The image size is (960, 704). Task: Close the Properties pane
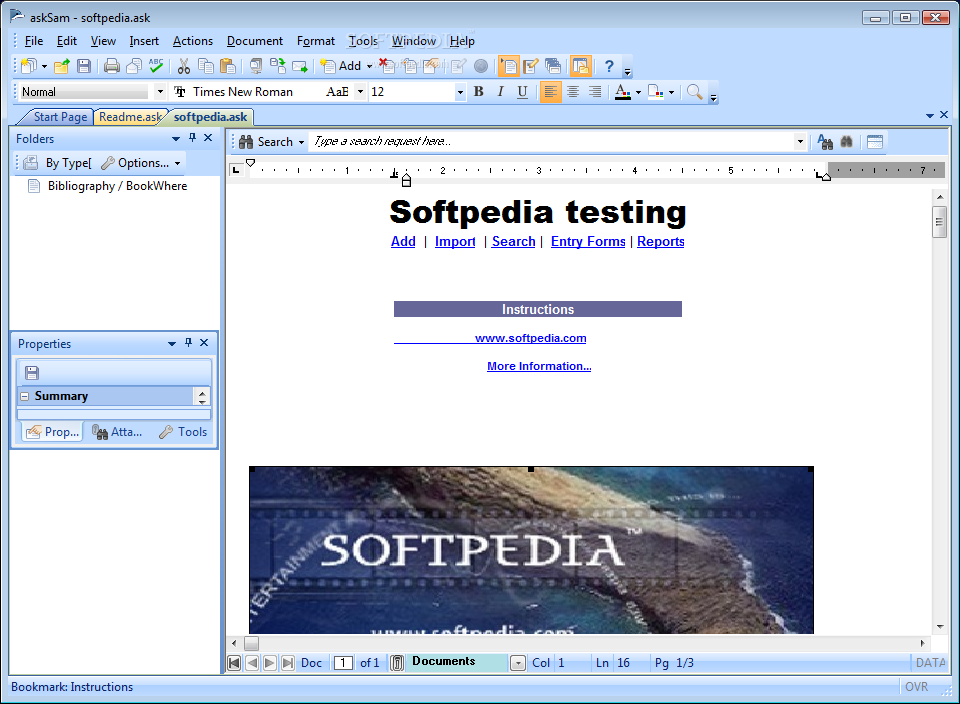coord(204,343)
